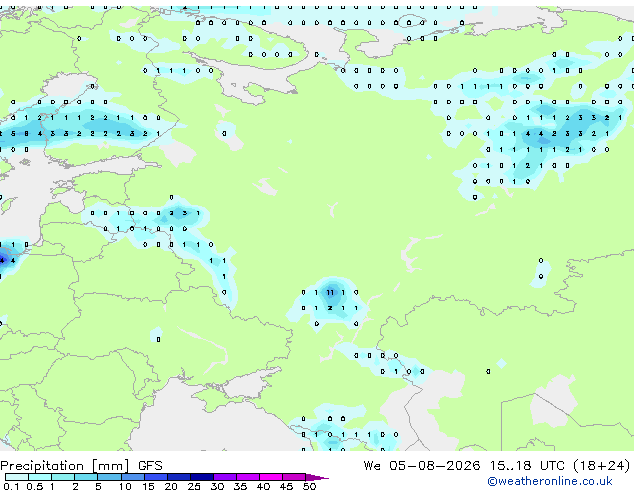Click the 'We 05-08-2026 15..18 UTC (18+24)' timestamp
The width and height of the screenshot is (634, 490).
point(497,466)
